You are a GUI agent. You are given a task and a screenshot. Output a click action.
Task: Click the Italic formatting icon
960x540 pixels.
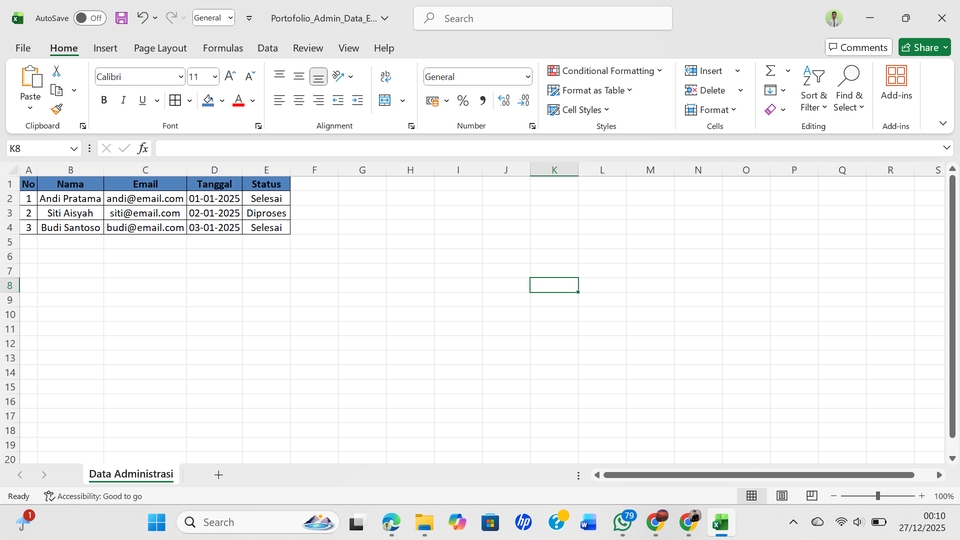tap(123, 100)
